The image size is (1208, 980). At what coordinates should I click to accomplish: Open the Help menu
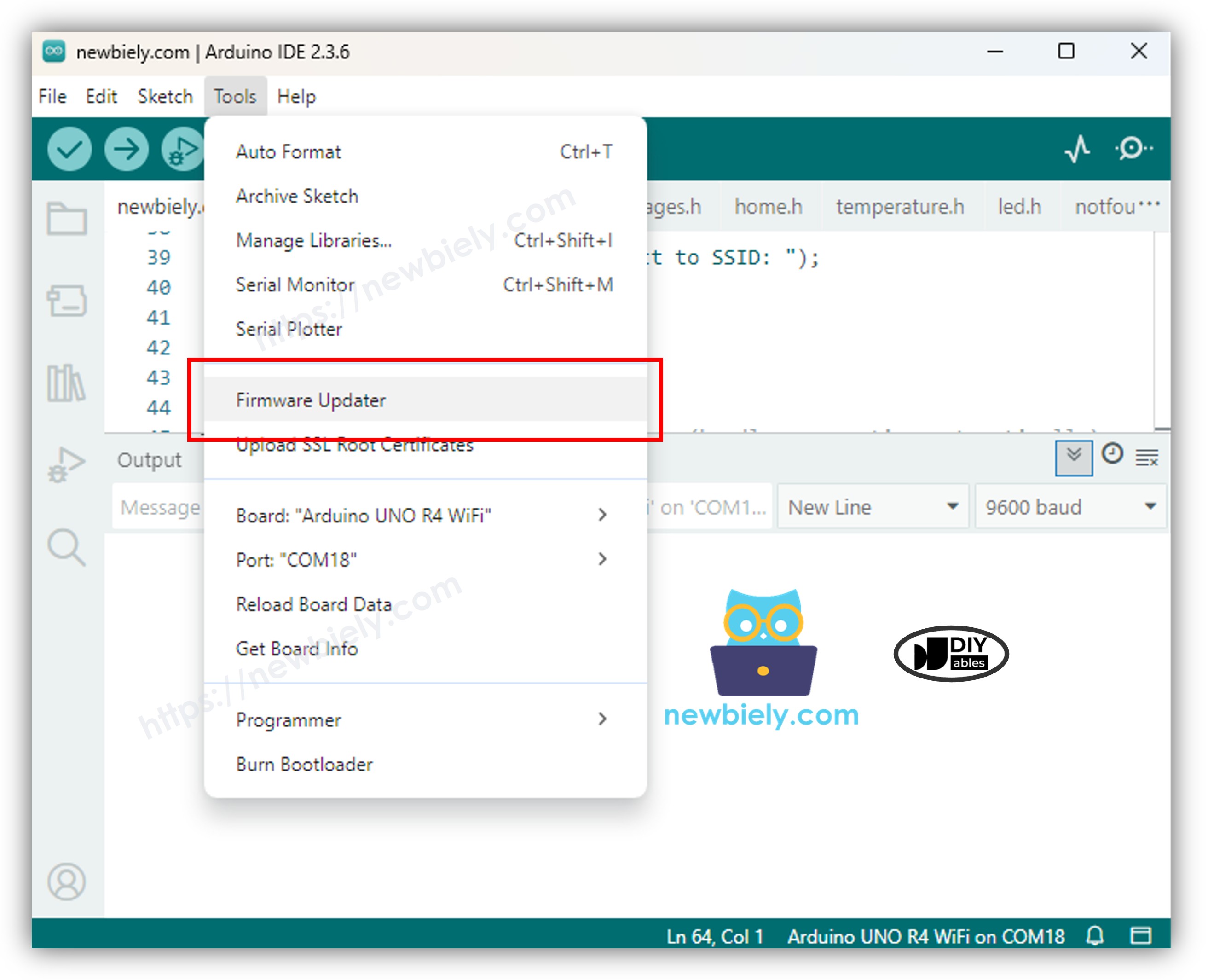tap(297, 96)
